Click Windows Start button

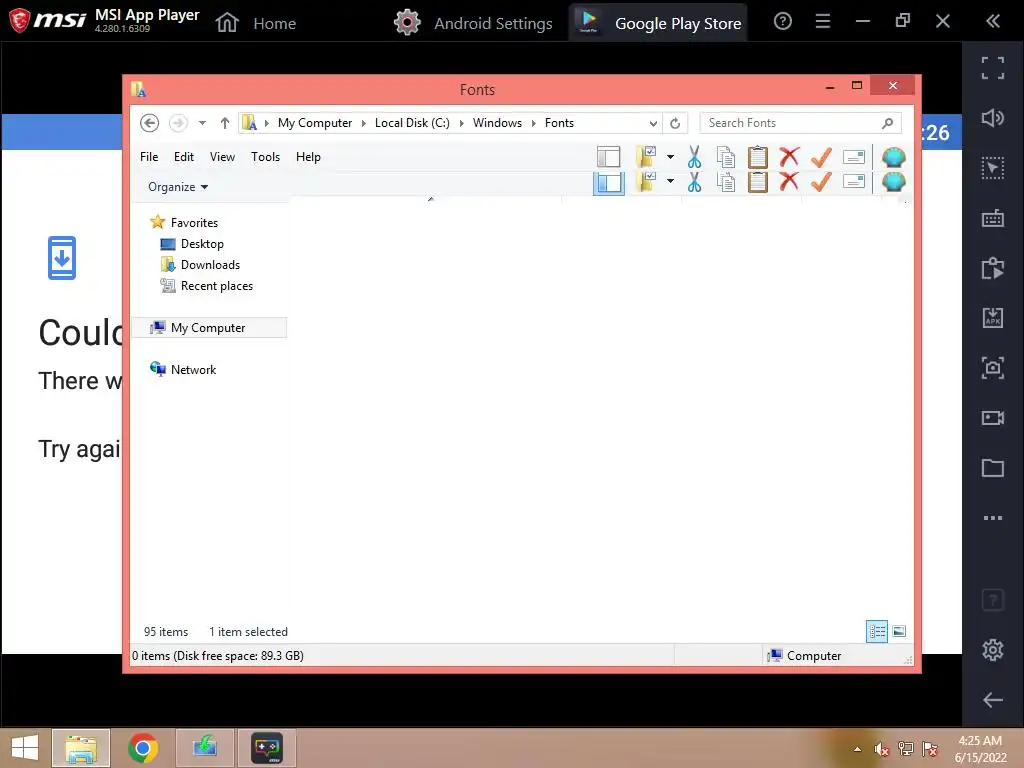(25, 748)
